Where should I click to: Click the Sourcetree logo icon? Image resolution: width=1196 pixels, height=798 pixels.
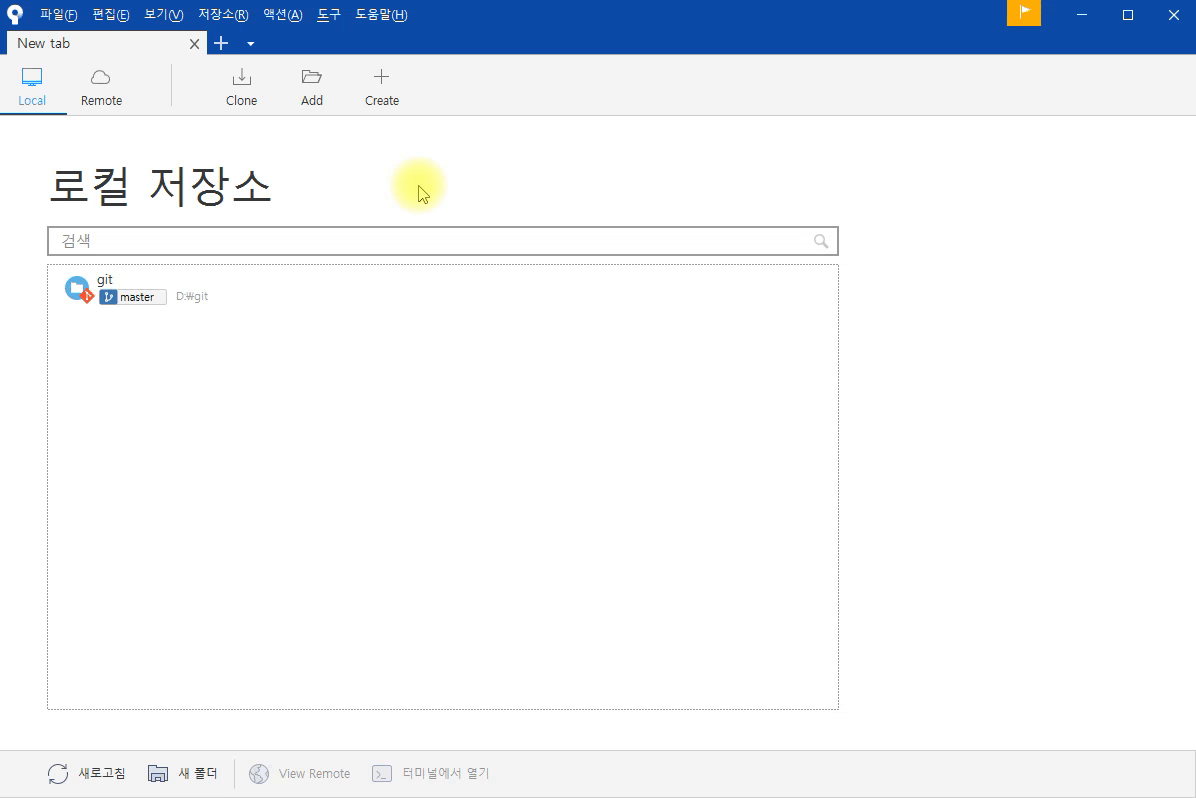(x=14, y=14)
